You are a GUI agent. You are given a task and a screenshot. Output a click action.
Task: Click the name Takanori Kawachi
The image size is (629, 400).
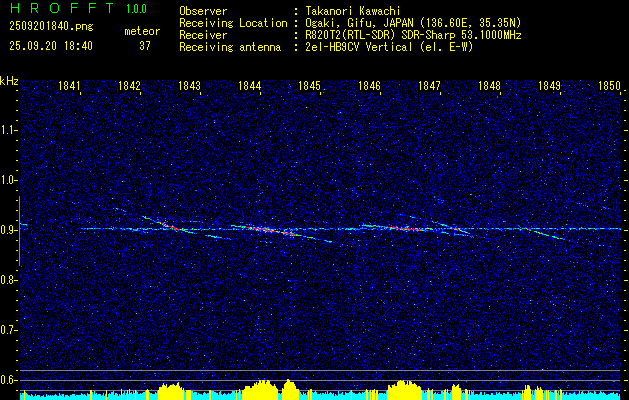[352, 11]
